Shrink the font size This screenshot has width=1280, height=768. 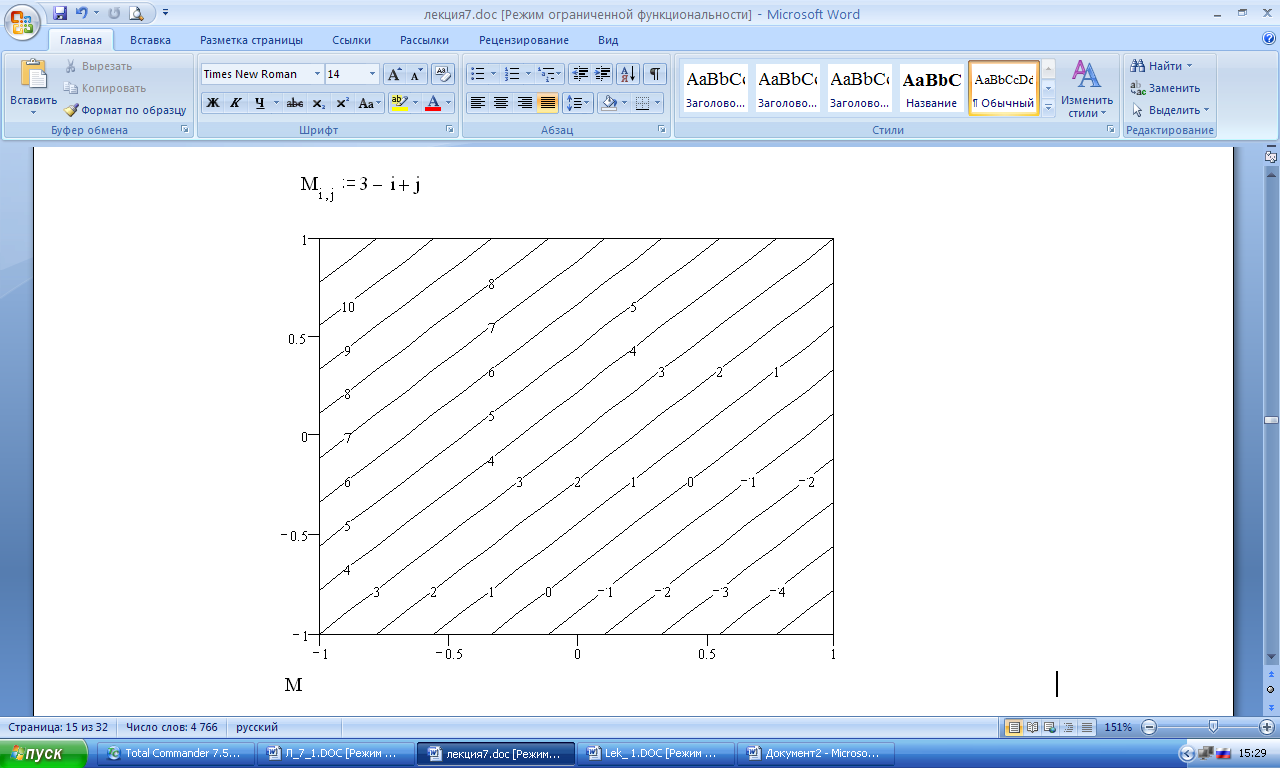pyautogui.click(x=417, y=74)
